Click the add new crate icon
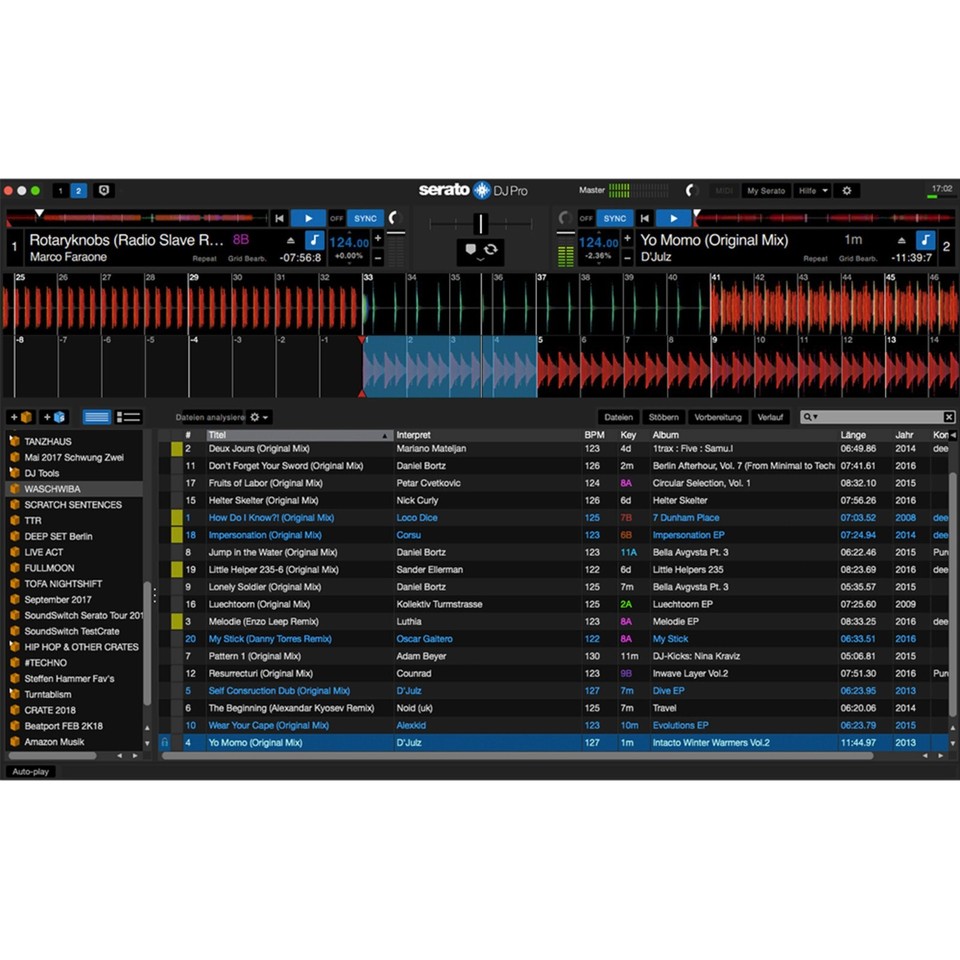 20,417
